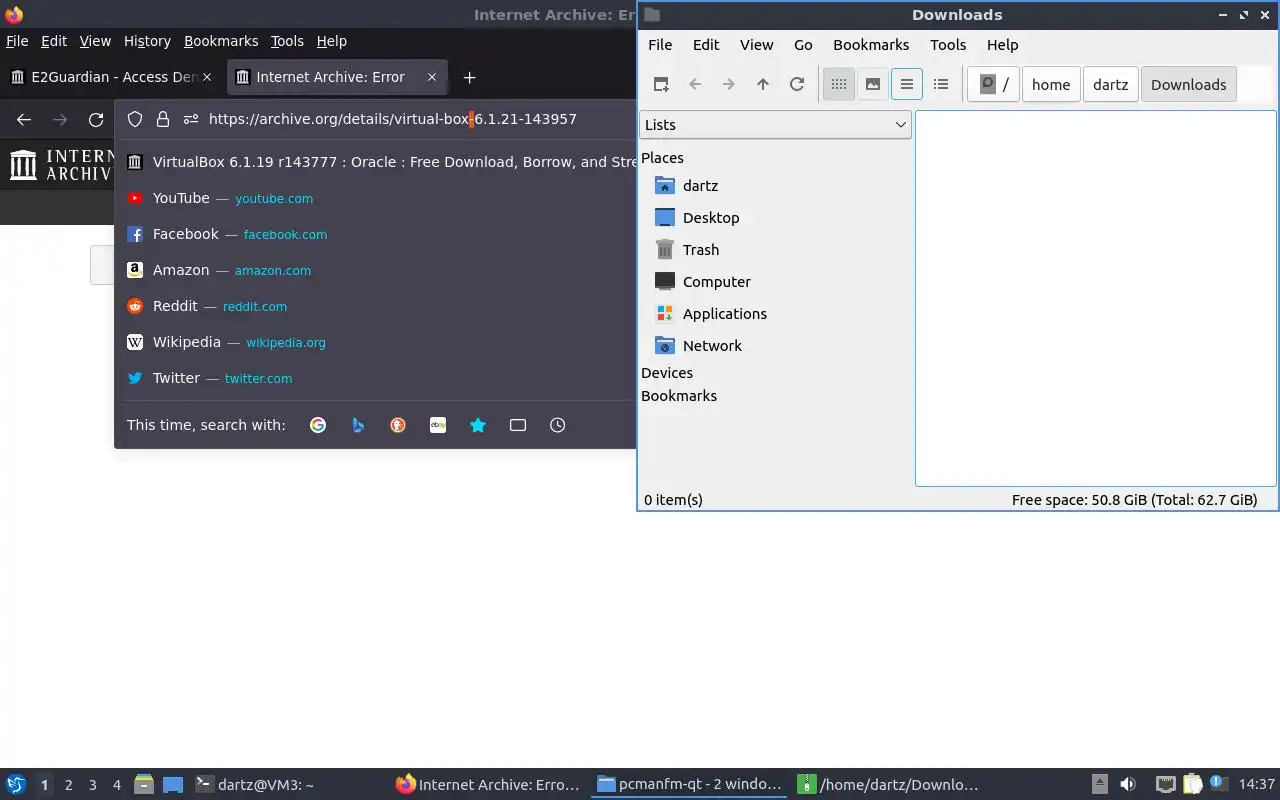Click the padlock site security icon
The width and height of the screenshot is (1280, 800).
pos(163,119)
